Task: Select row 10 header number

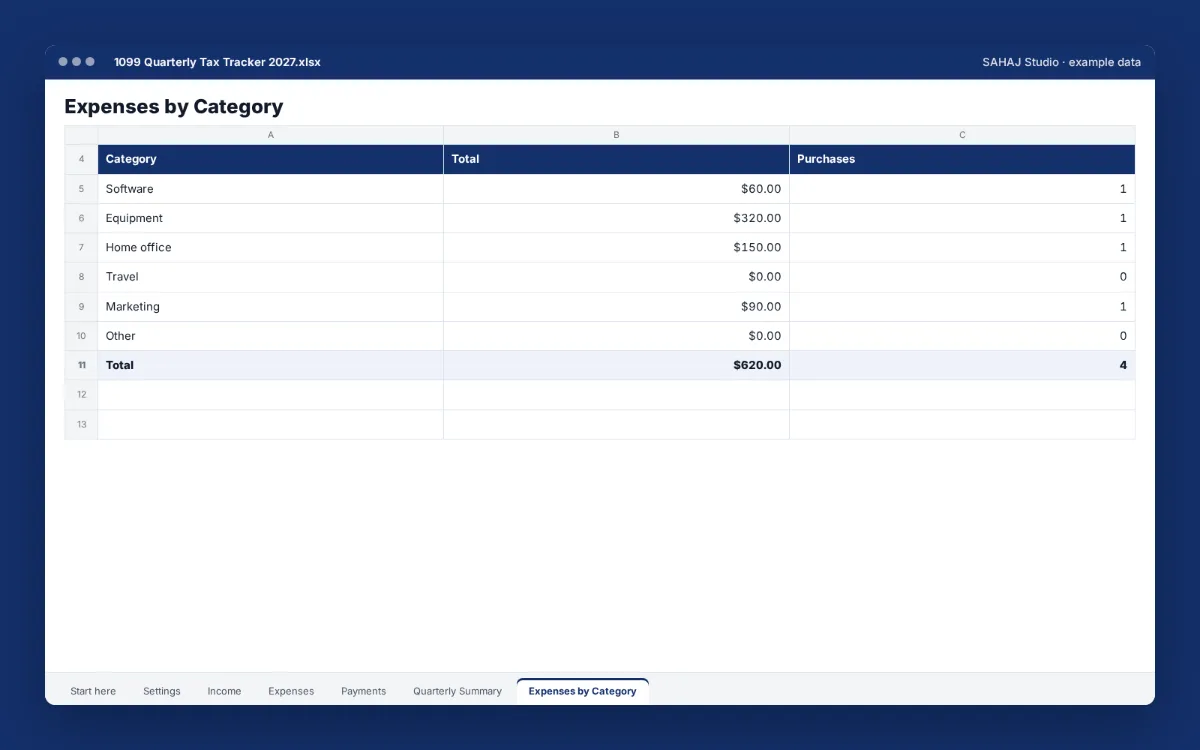Action: [x=81, y=336]
